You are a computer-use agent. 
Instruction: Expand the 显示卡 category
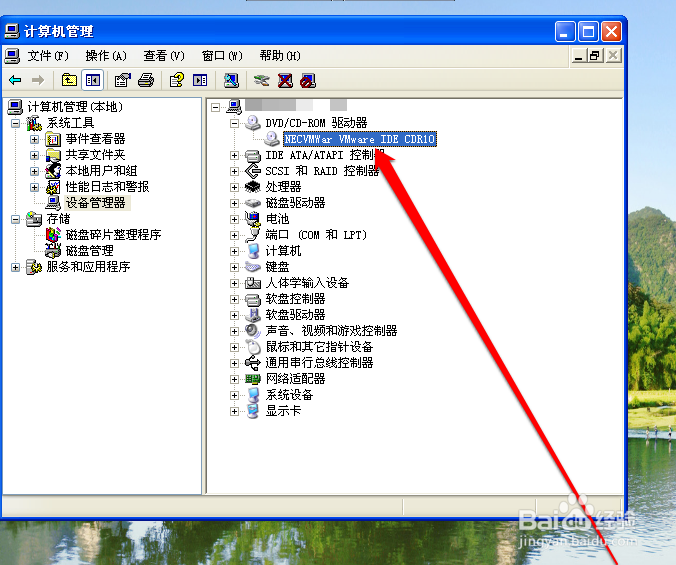tap(234, 411)
